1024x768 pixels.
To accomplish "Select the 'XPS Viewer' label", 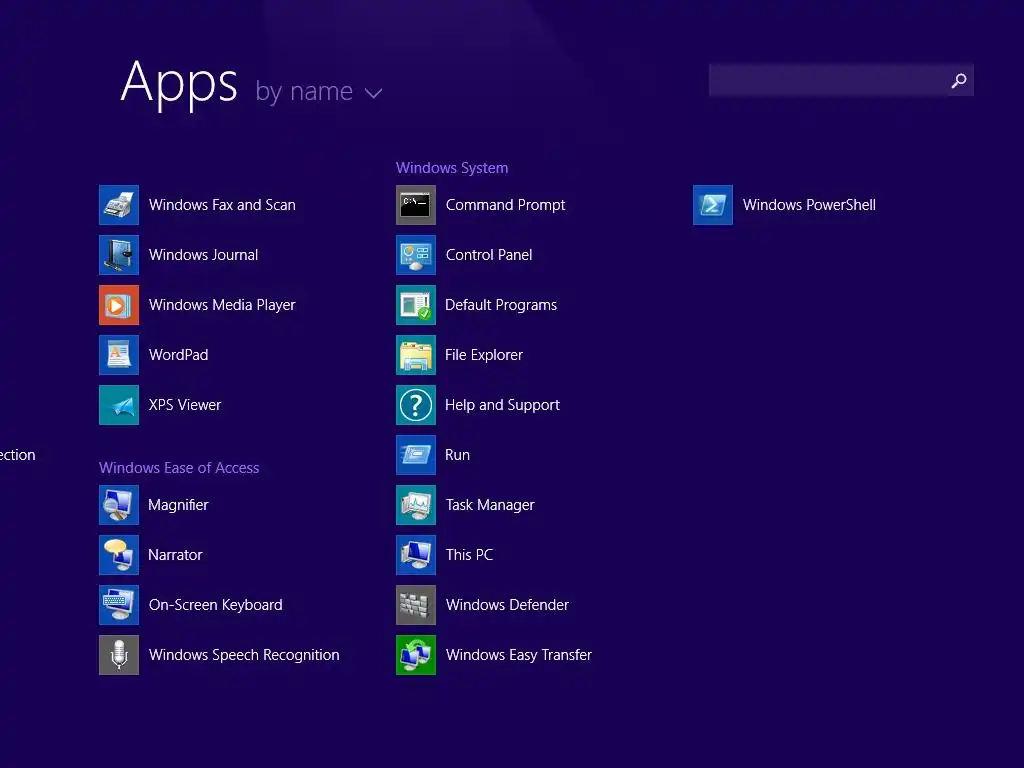I will (x=185, y=405).
